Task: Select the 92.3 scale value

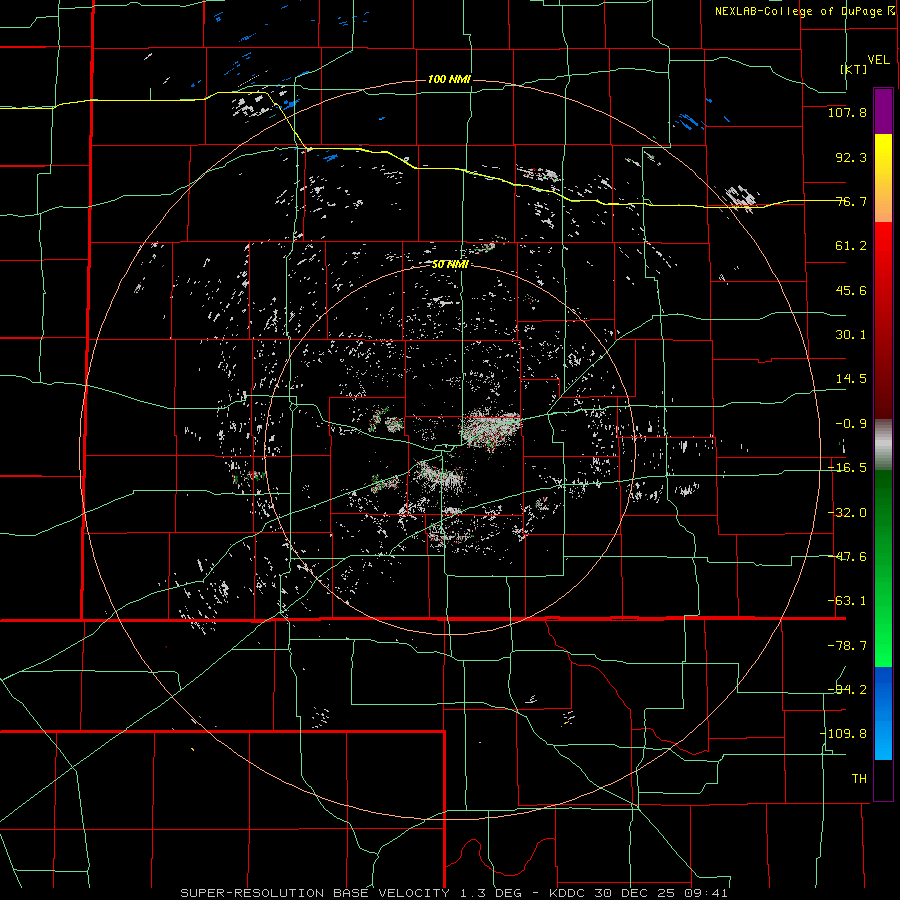Action: coord(851,157)
